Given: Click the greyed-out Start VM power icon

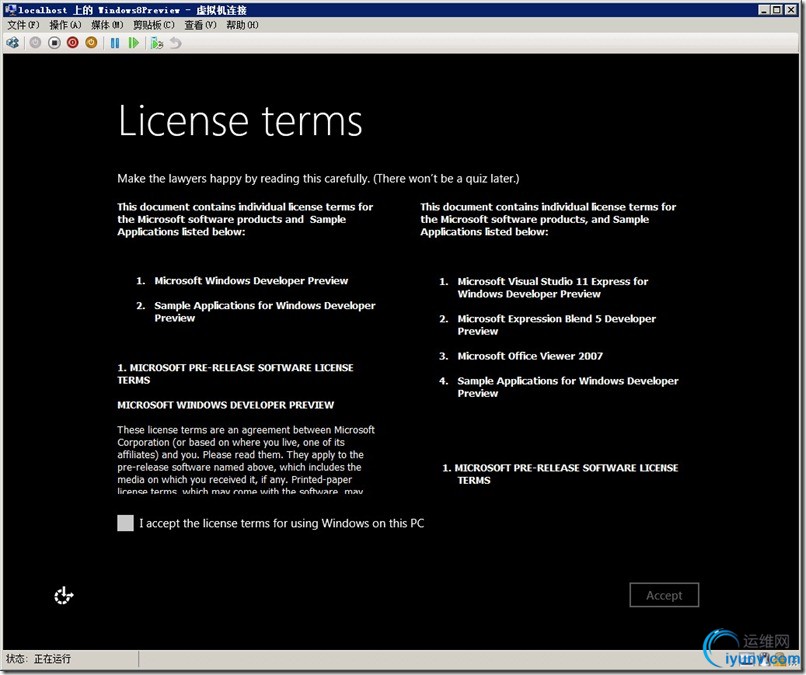Looking at the screenshot, I should [x=35, y=43].
